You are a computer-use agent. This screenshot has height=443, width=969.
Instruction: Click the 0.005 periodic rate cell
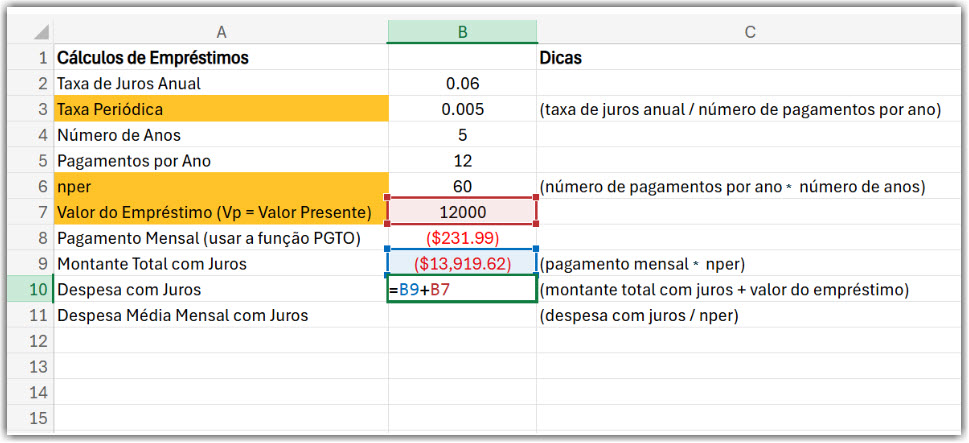[x=462, y=109]
